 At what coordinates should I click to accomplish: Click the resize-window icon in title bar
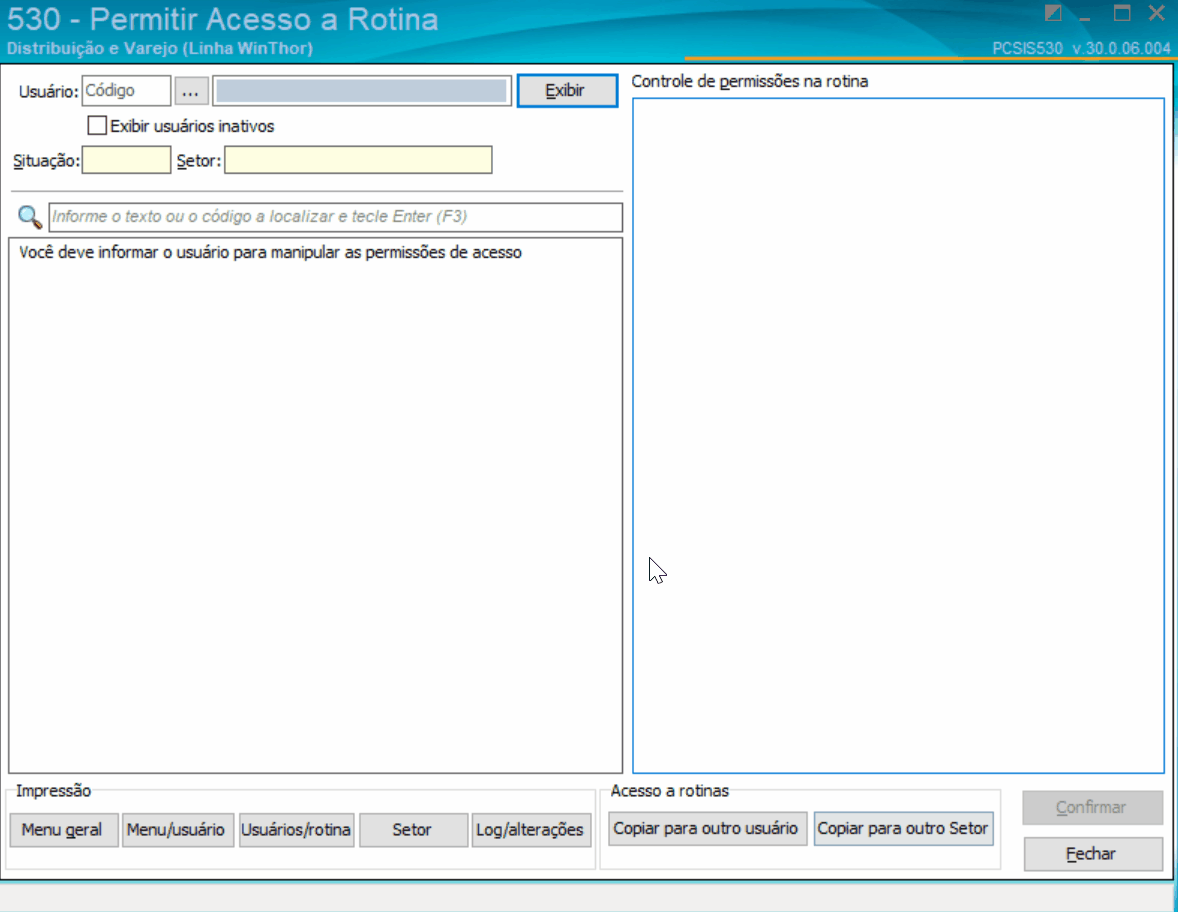(x=1053, y=13)
